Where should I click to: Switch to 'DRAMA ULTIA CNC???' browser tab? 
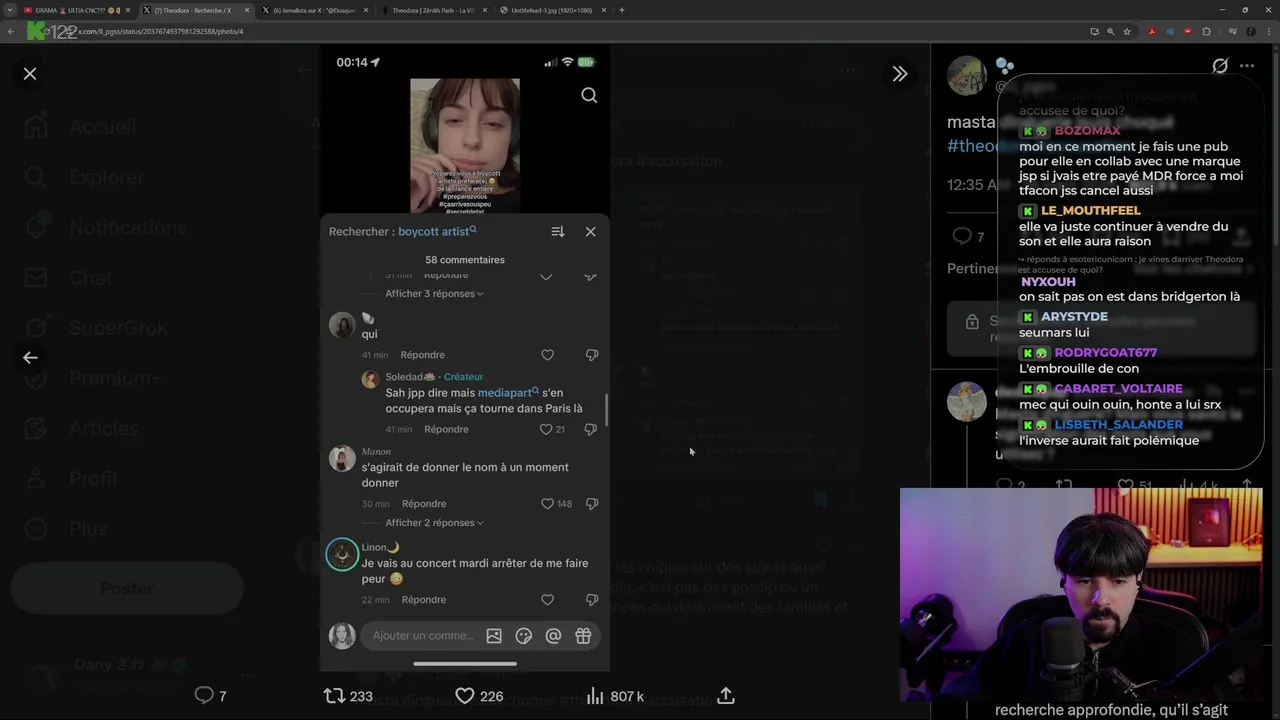(x=78, y=10)
